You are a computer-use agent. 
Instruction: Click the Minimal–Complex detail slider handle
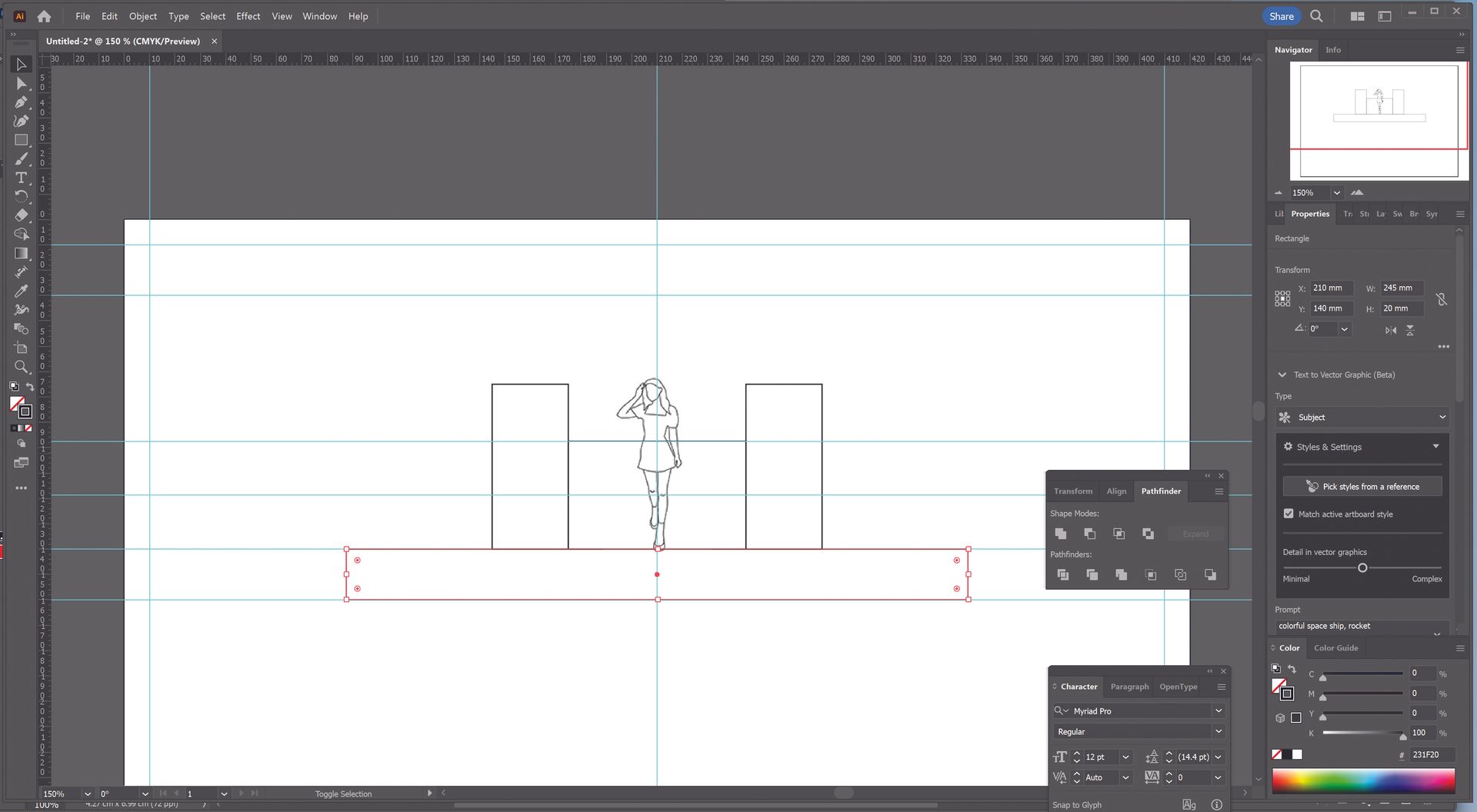1362,568
